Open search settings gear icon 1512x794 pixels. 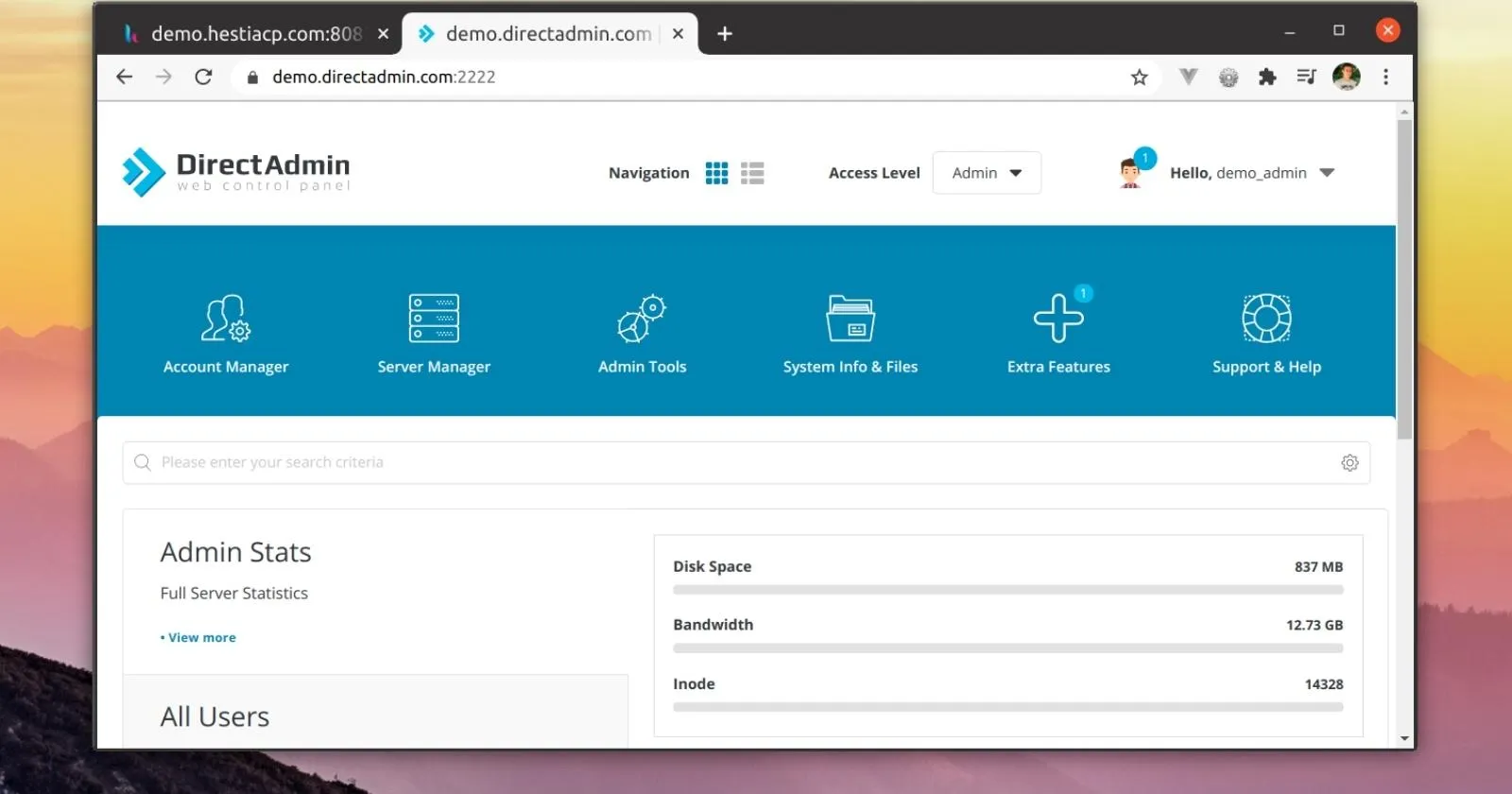pos(1349,462)
